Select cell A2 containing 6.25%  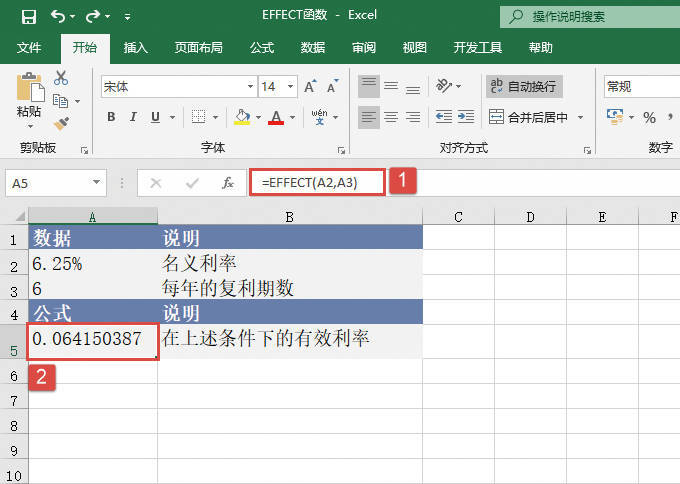[92, 264]
